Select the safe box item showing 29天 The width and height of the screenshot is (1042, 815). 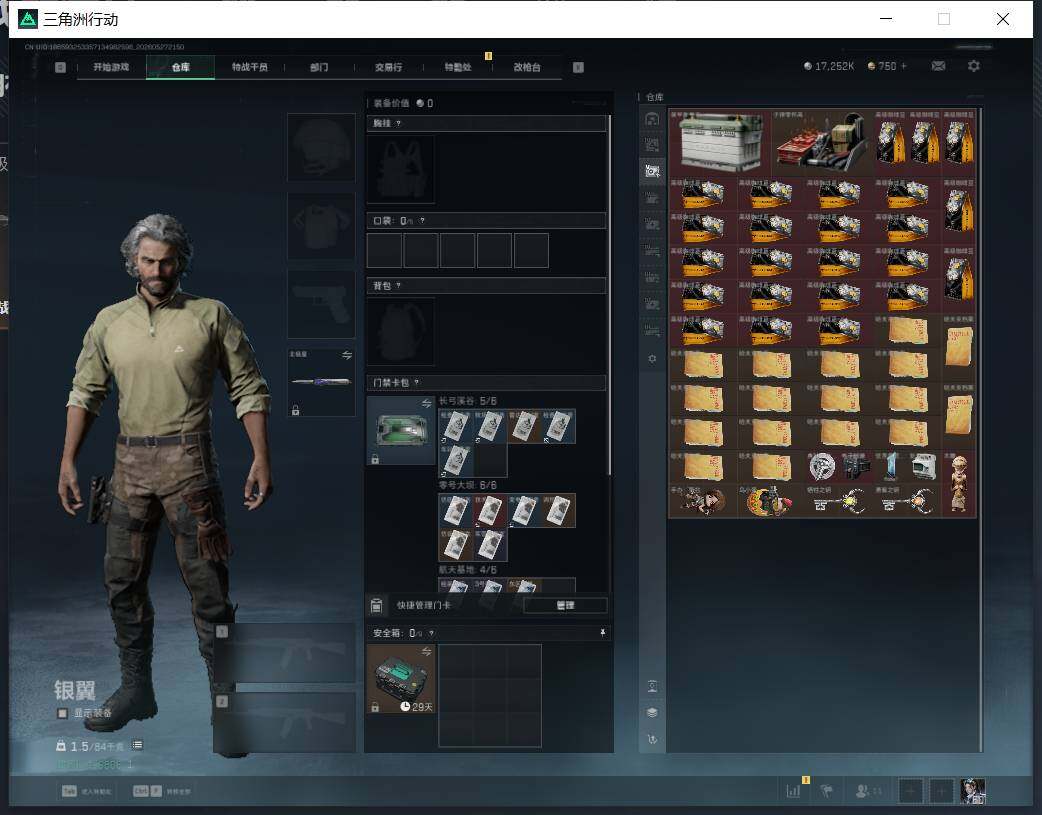coord(401,679)
